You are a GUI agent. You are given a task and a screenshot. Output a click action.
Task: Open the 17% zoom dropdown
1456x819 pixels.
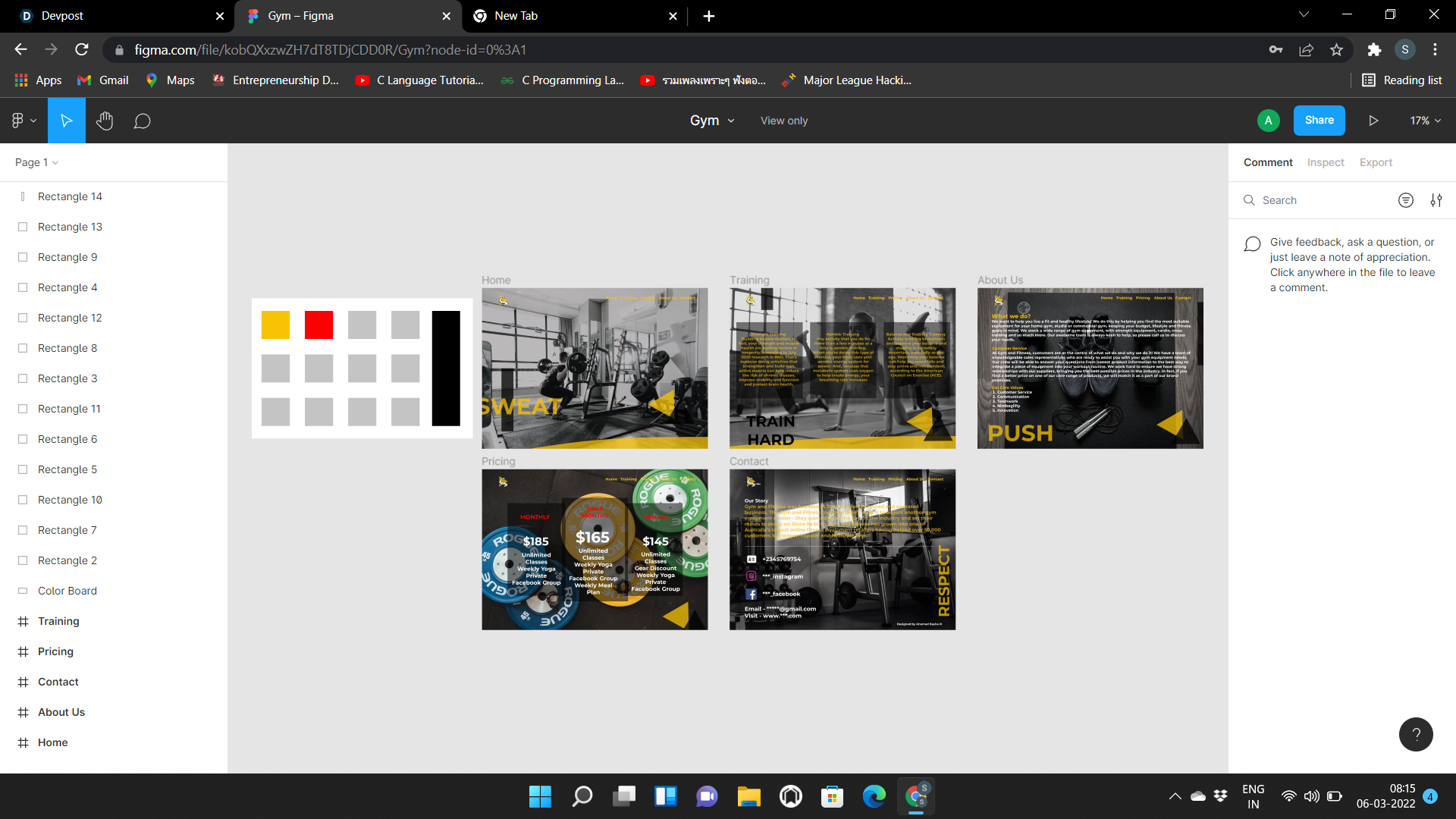pyautogui.click(x=1425, y=121)
